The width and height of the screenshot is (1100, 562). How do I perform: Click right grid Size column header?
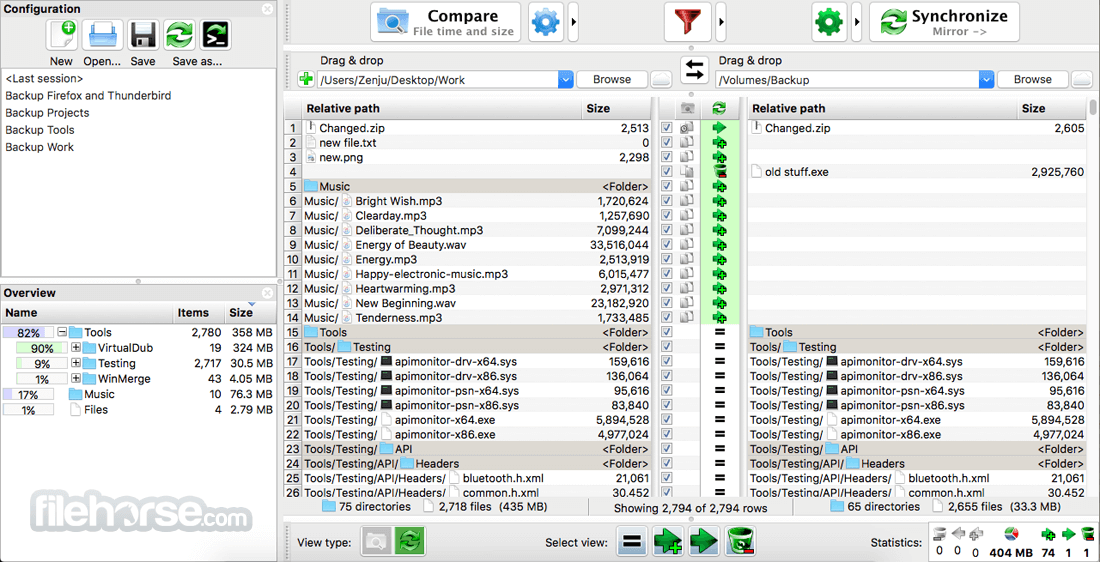(1051, 108)
